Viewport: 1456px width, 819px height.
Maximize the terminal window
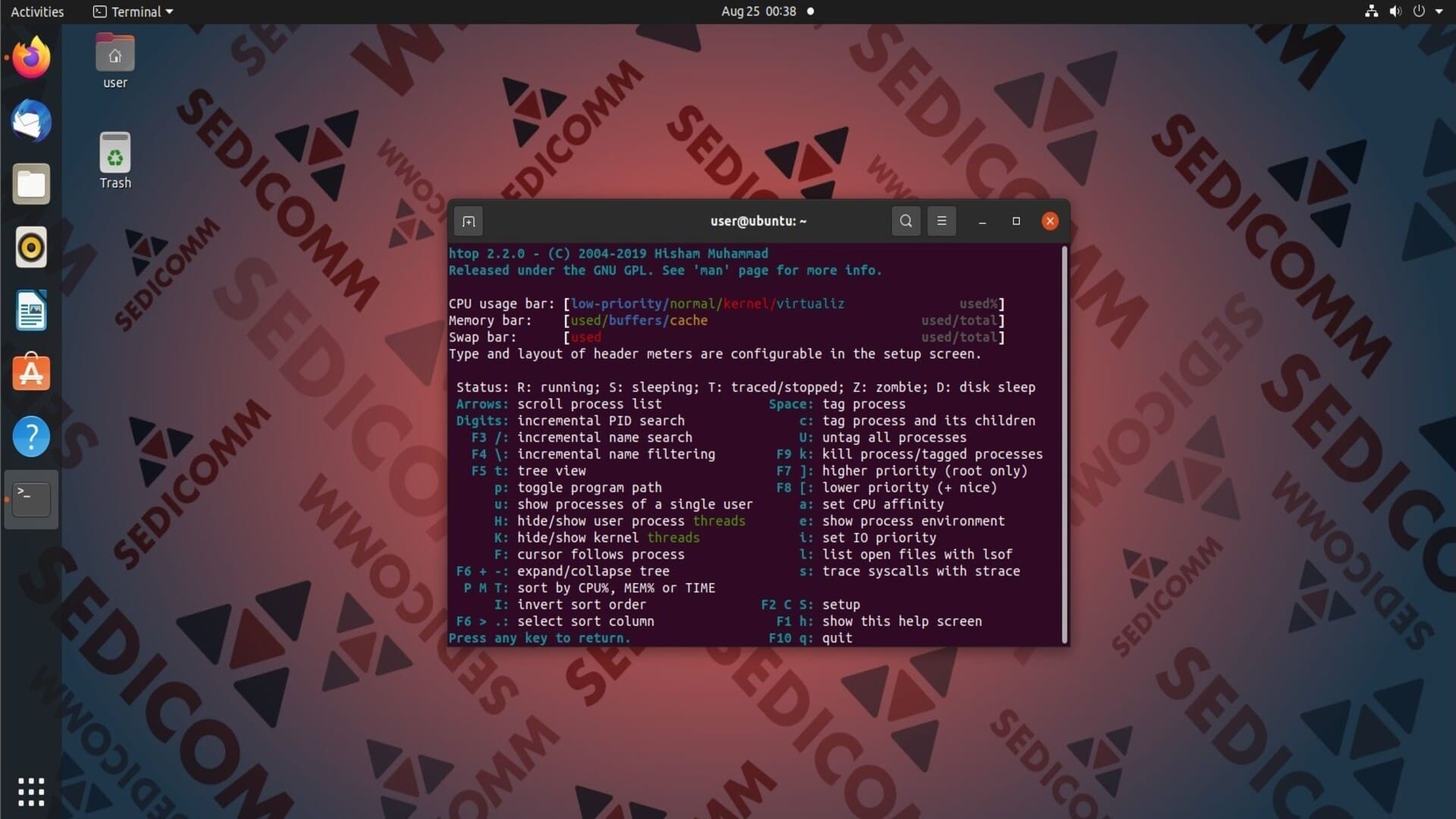tap(1016, 221)
